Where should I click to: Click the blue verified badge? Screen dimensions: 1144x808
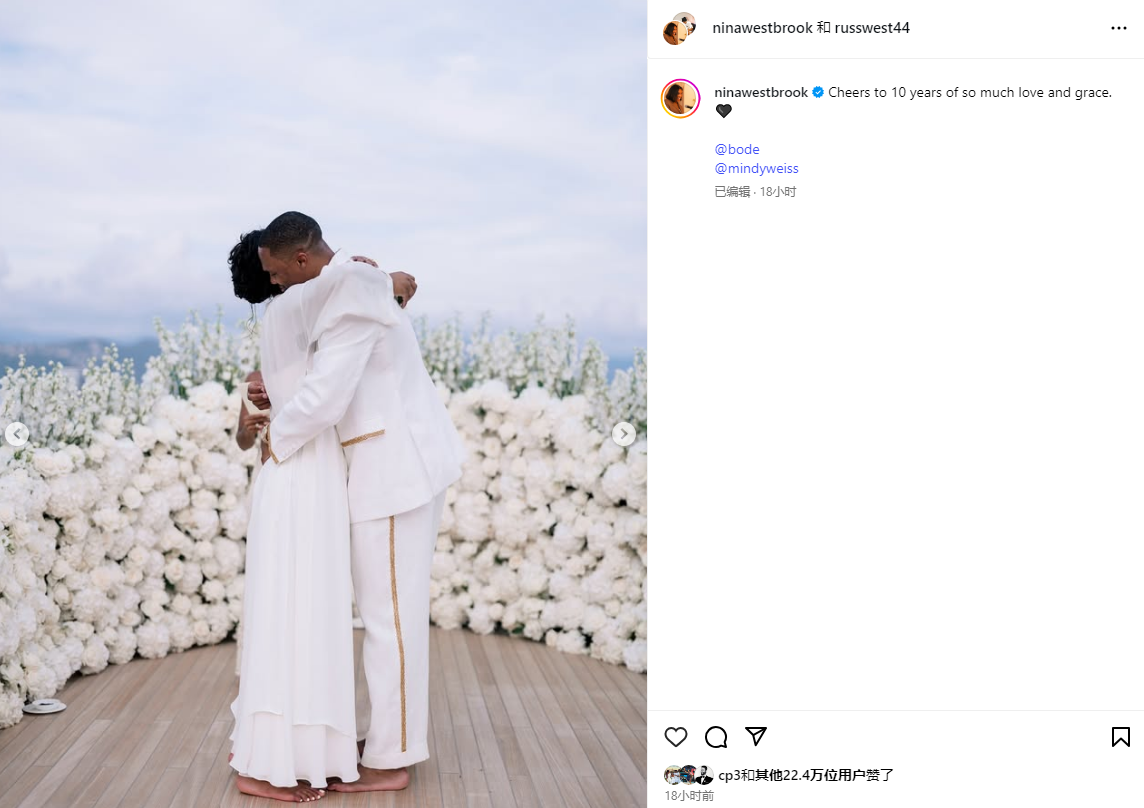[818, 92]
